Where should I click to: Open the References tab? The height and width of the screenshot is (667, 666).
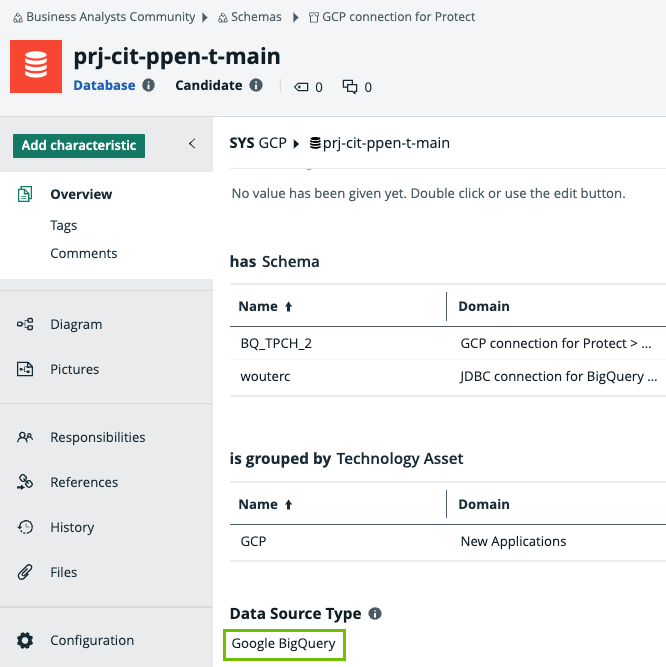click(84, 482)
